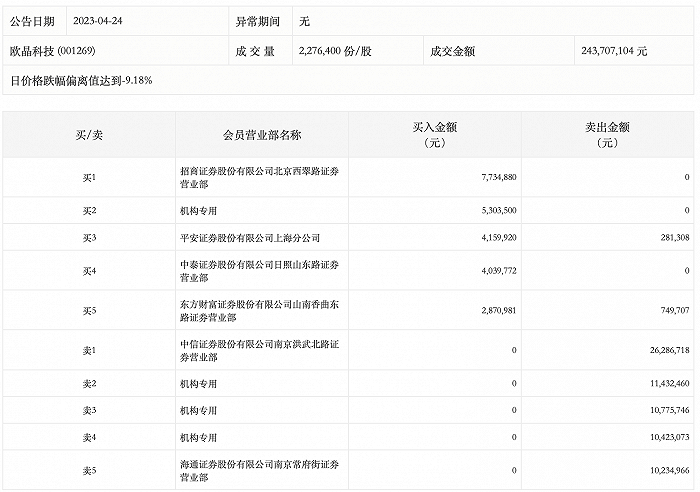Select the 卖2 row label
700x492 pixels.
coord(89,384)
